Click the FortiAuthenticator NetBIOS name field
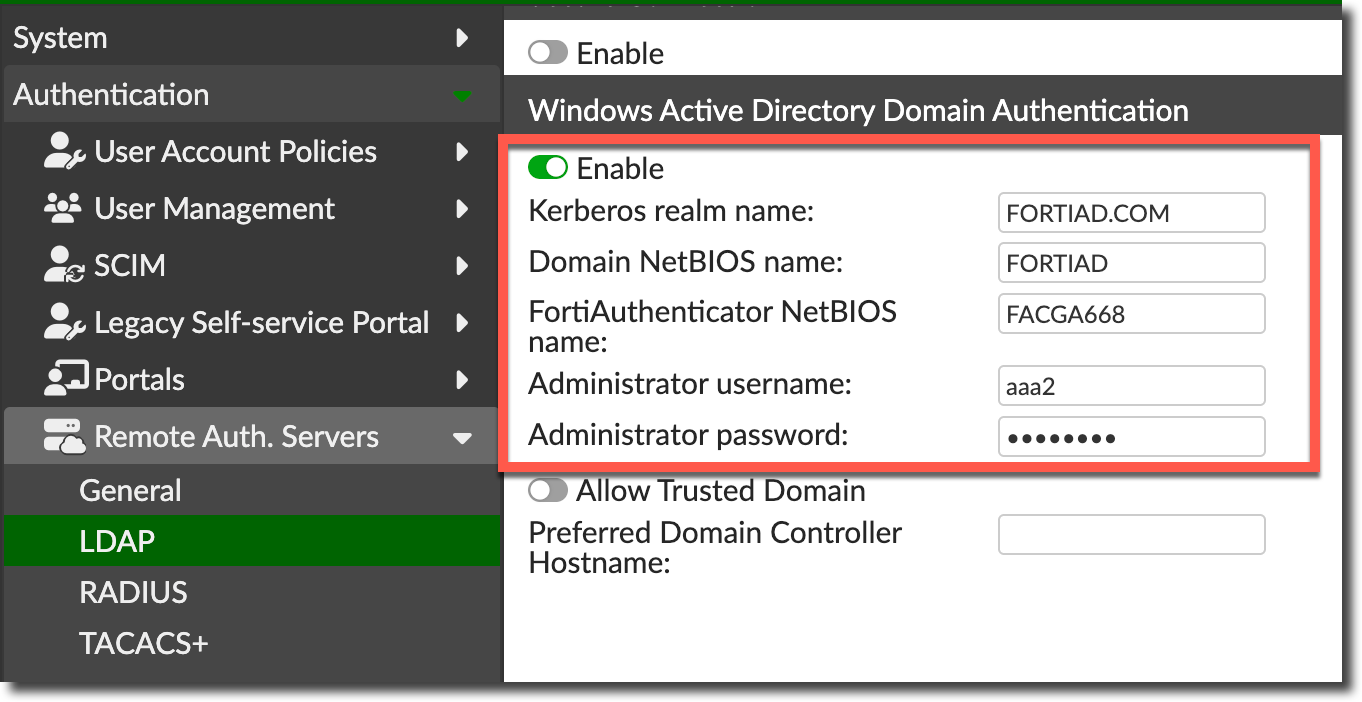The height and width of the screenshot is (702, 1362). pos(1132,314)
